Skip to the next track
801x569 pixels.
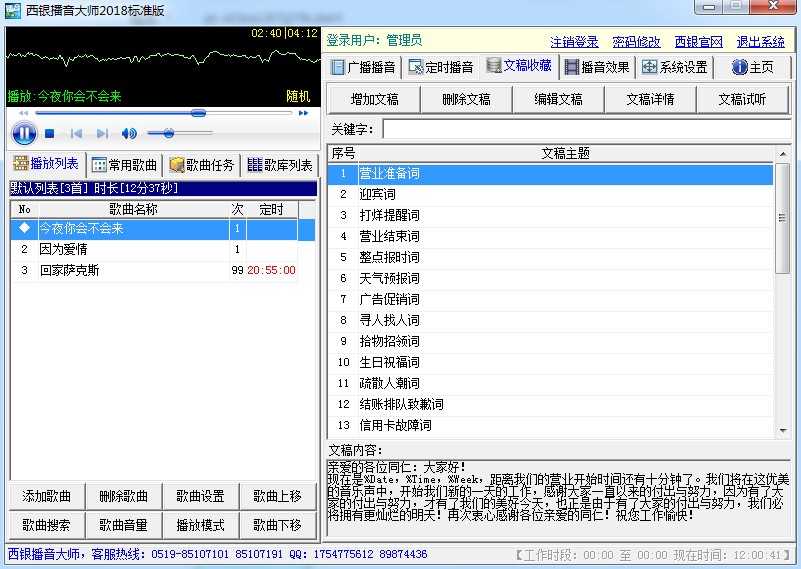(102, 134)
